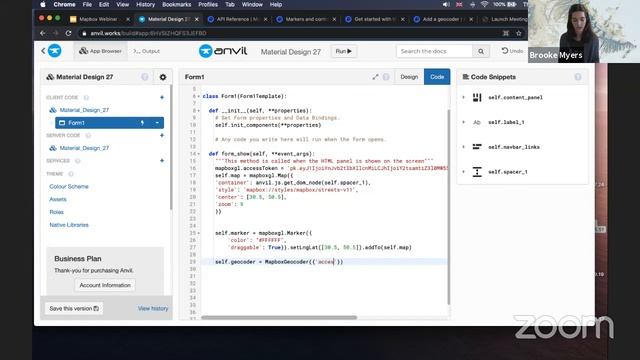The height and width of the screenshot is (360, 640).
Task: Open Roles theme link
Action: point(56,212)
